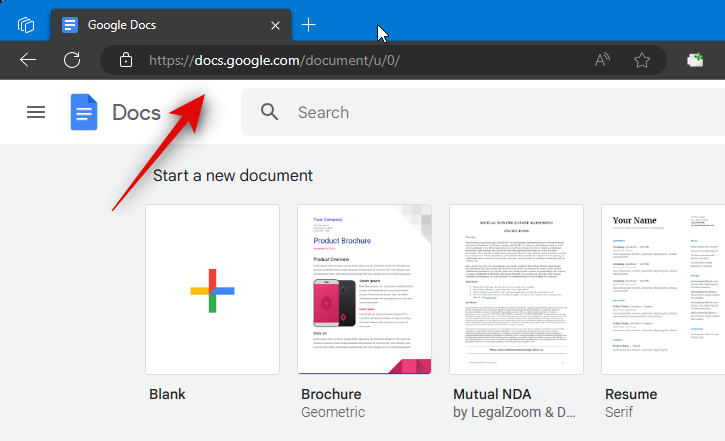725x441 pixels.
Task: Add this page to favorites
Action: (x=642, y=60)
